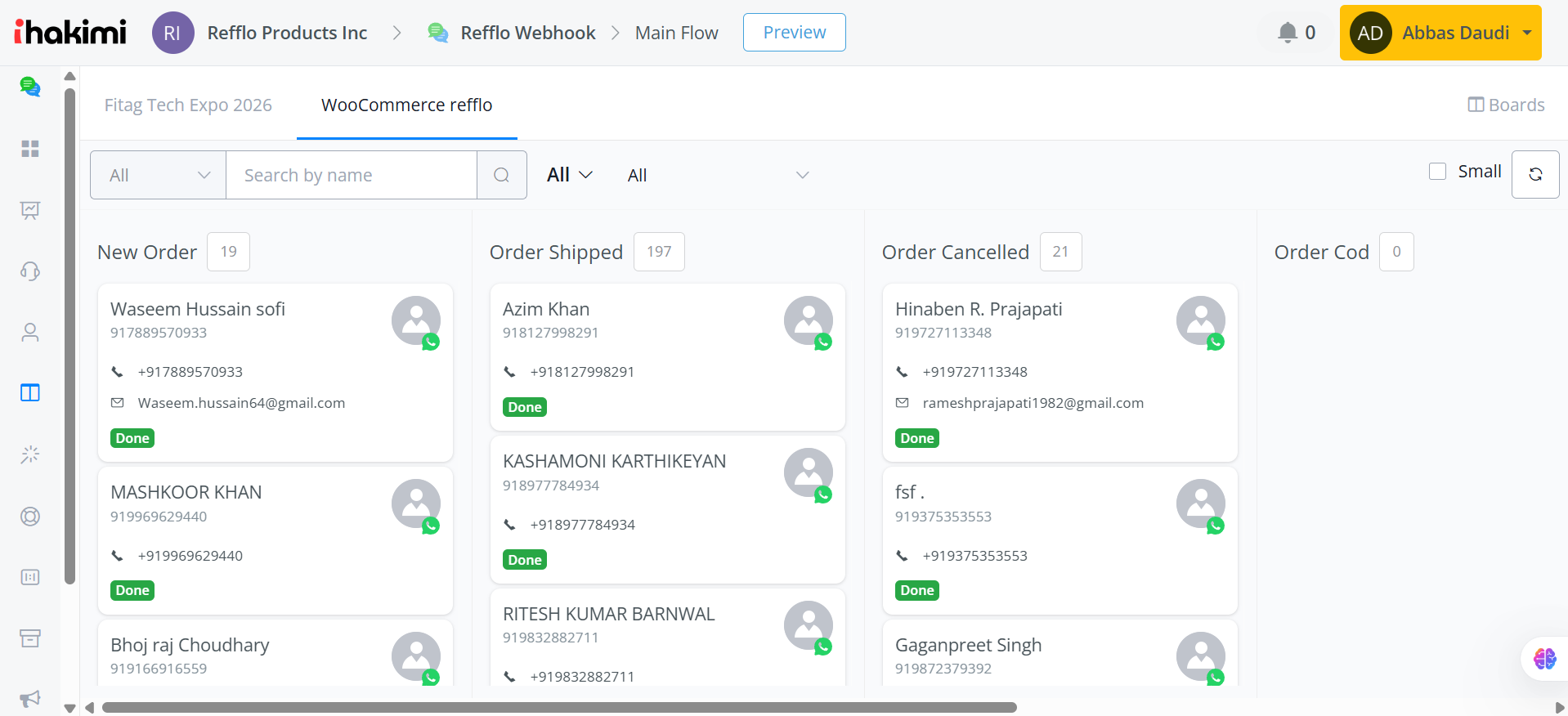Screen dimensions: 1568x716
Task: Open the dashboard grid sidebar icon
Action: point(30,149)
